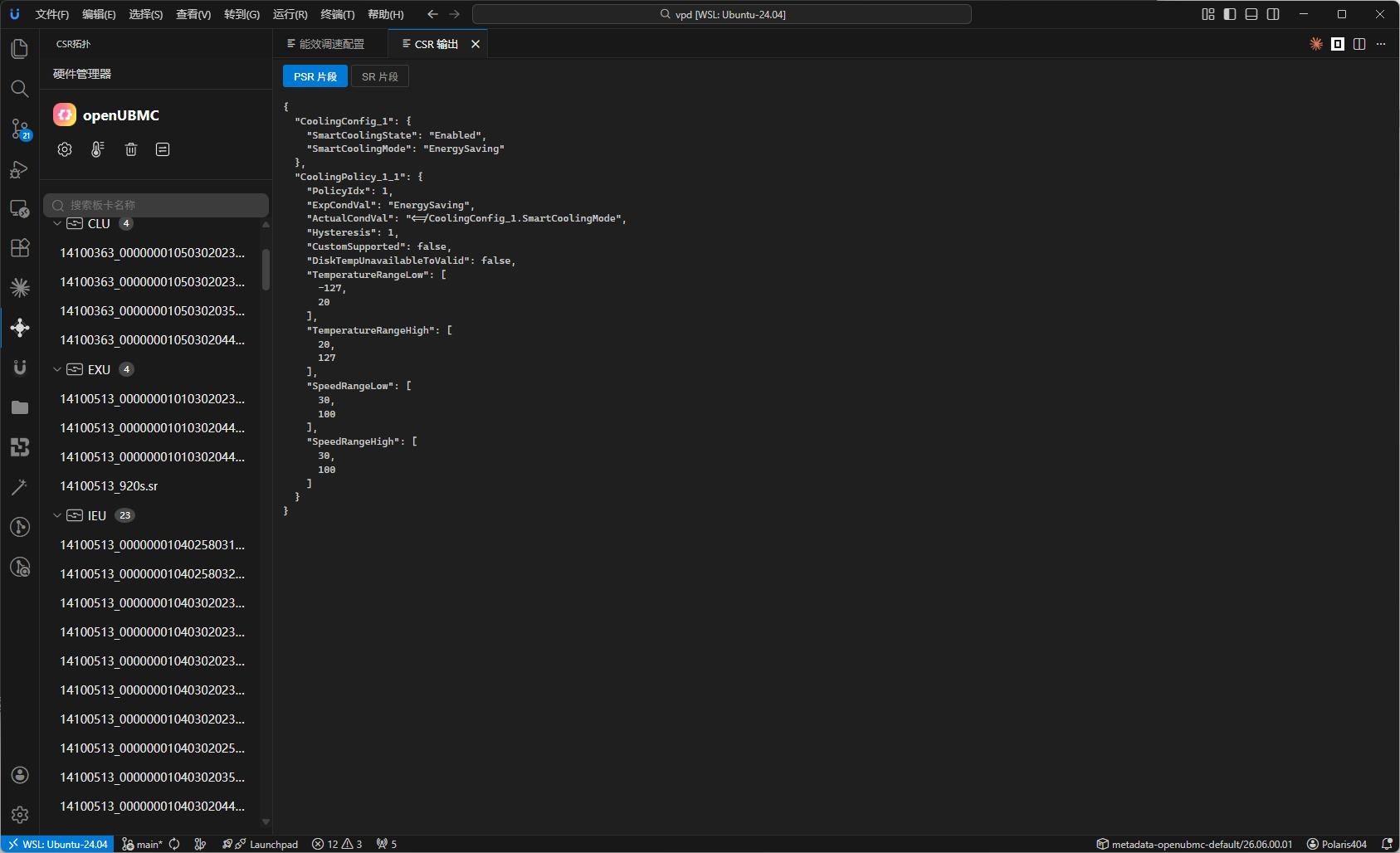Screen dimensions: 1400x853
Task: Open the Run and Debug icon
Action: tap(20, 168)
